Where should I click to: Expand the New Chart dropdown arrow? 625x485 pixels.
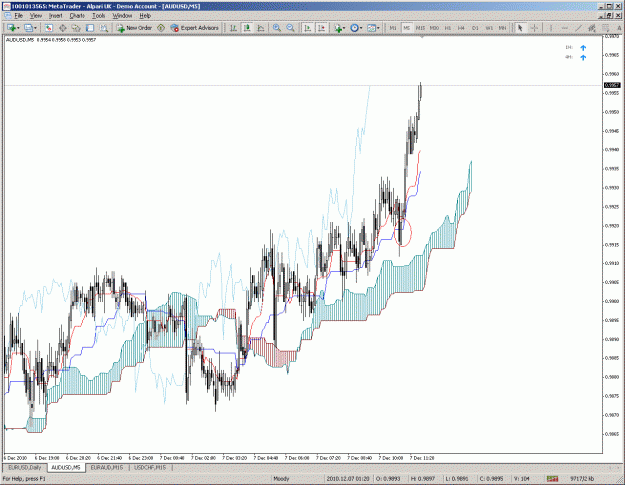click(x=18, y=28)
